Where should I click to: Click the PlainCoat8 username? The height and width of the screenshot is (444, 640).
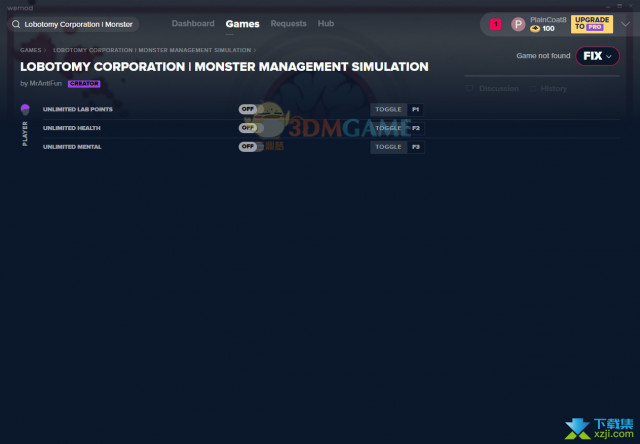tap(548, 20)
